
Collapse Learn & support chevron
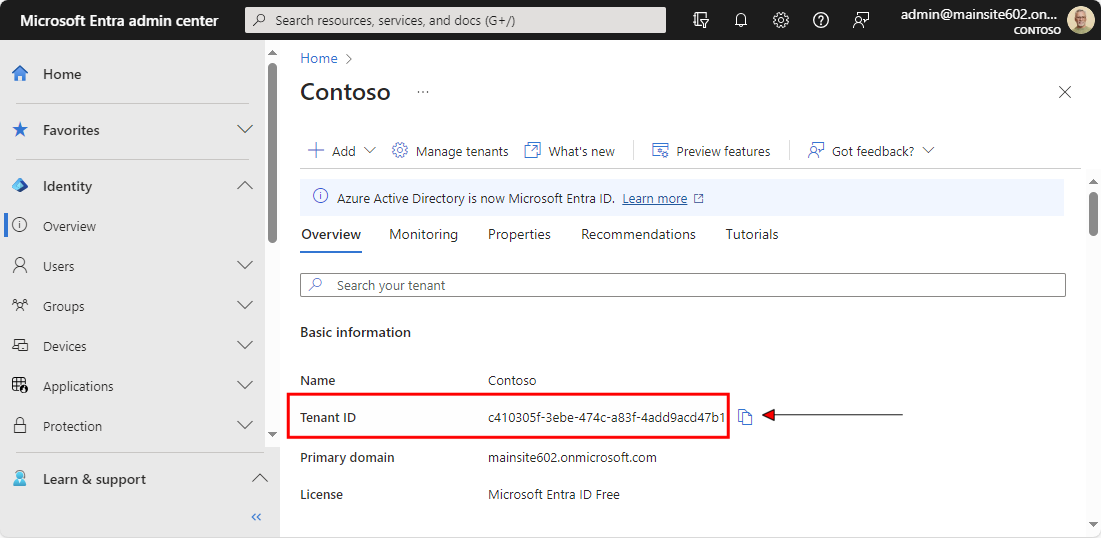tap(260, 479)
